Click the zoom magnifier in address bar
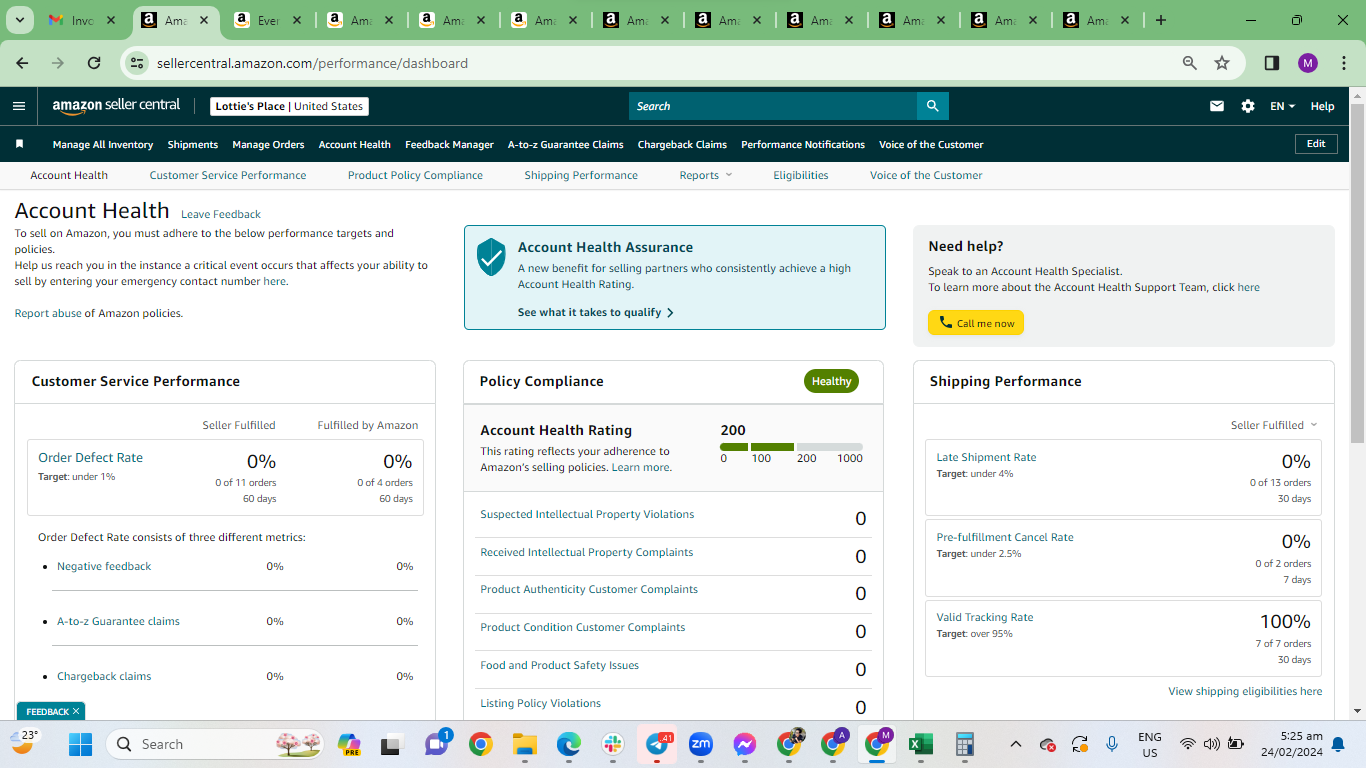 tap(1190, 63)
